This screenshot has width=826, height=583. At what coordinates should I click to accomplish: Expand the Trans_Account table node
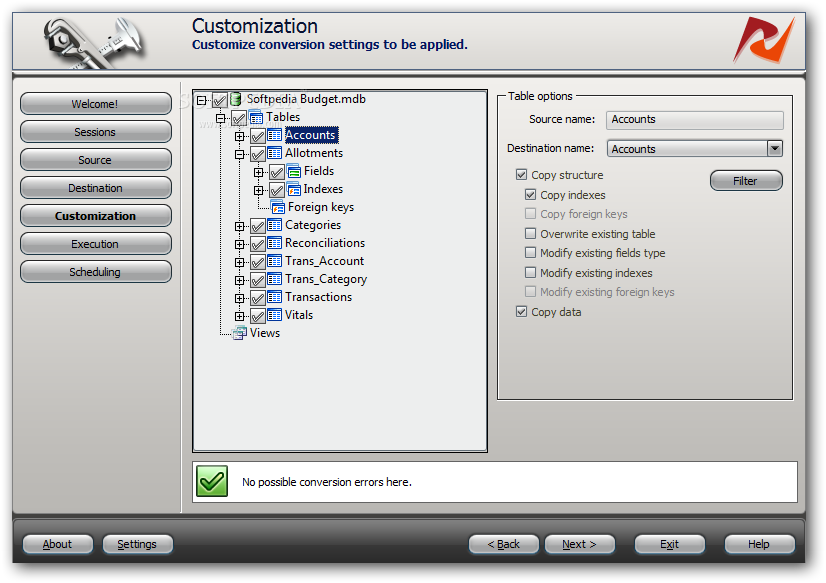click(240, 262)
